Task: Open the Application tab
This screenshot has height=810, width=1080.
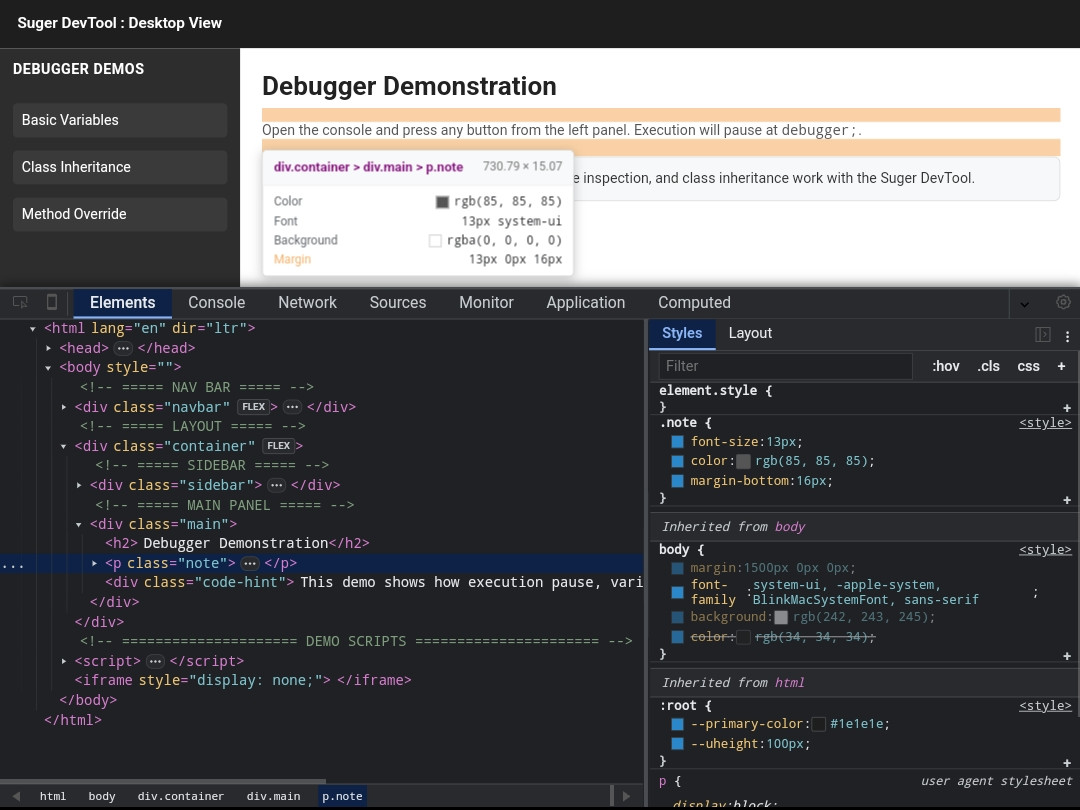Action: (585, 302)
